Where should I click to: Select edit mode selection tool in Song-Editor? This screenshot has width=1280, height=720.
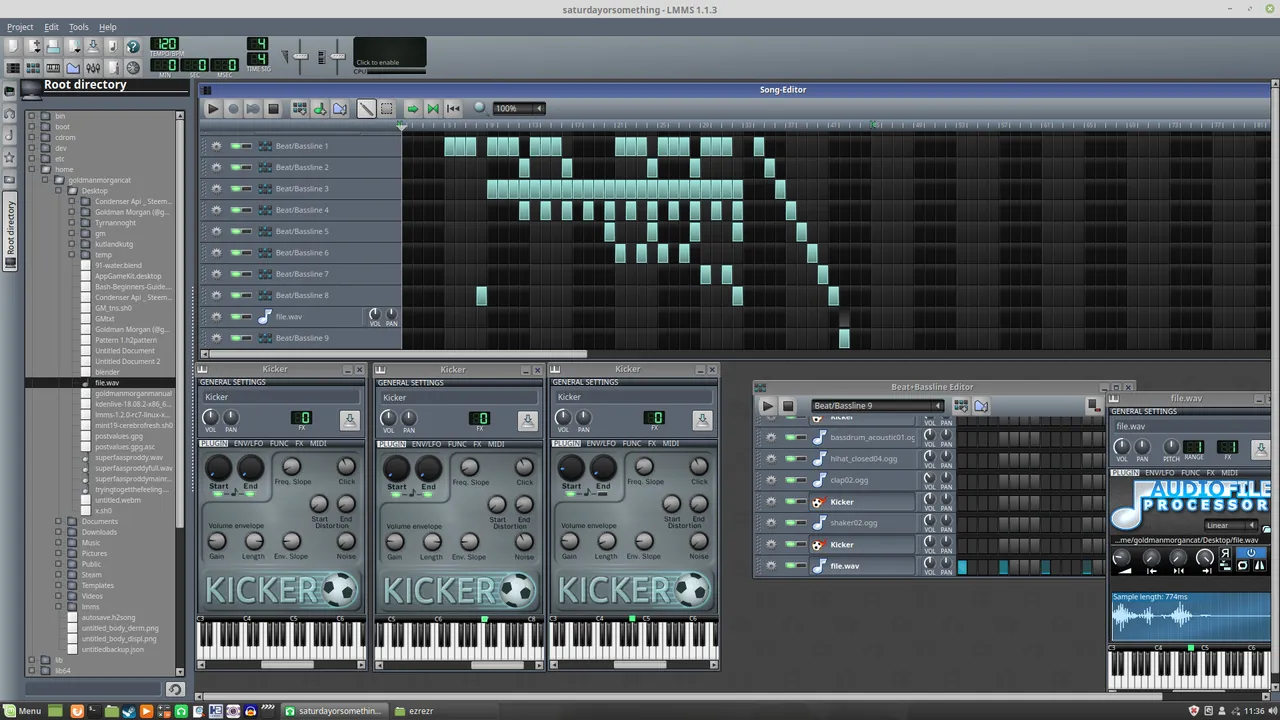[387, 108]
